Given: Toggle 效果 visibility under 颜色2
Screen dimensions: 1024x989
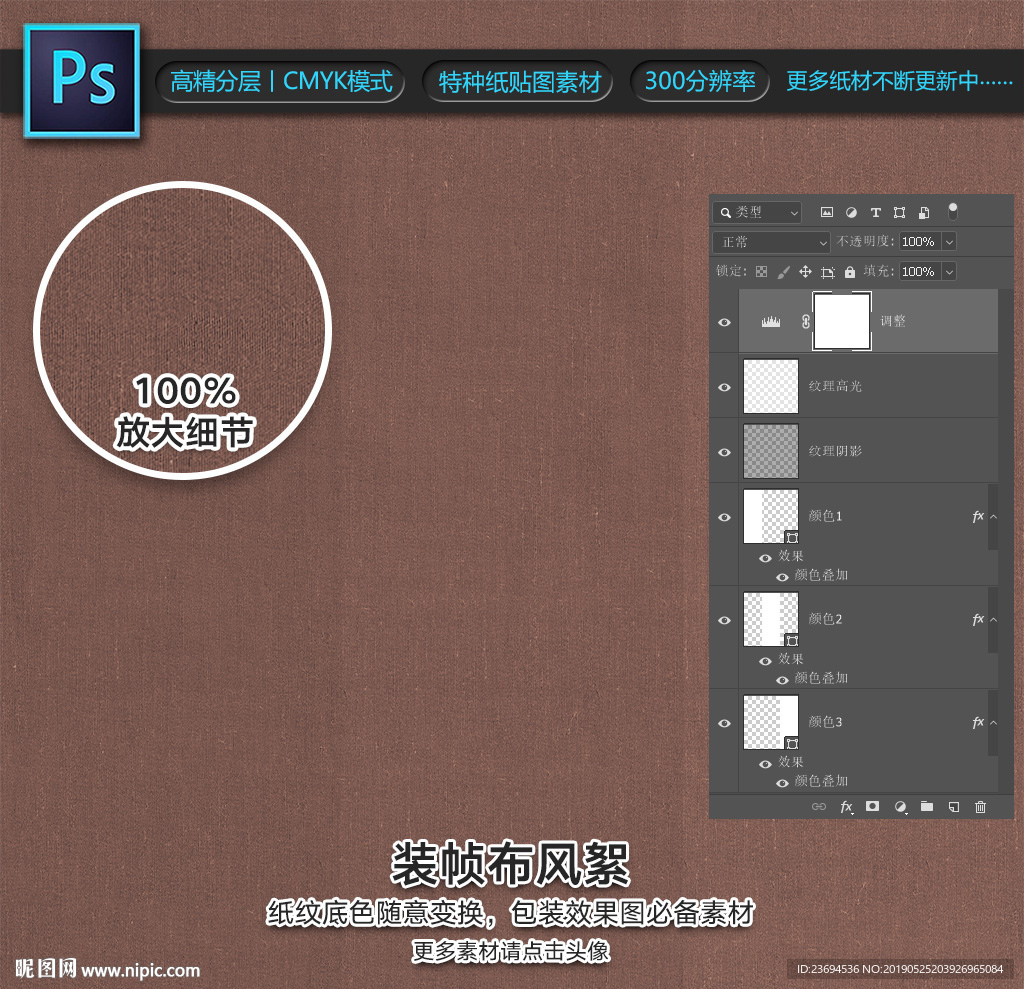Looking at the screenshot, I should (765, 661).
